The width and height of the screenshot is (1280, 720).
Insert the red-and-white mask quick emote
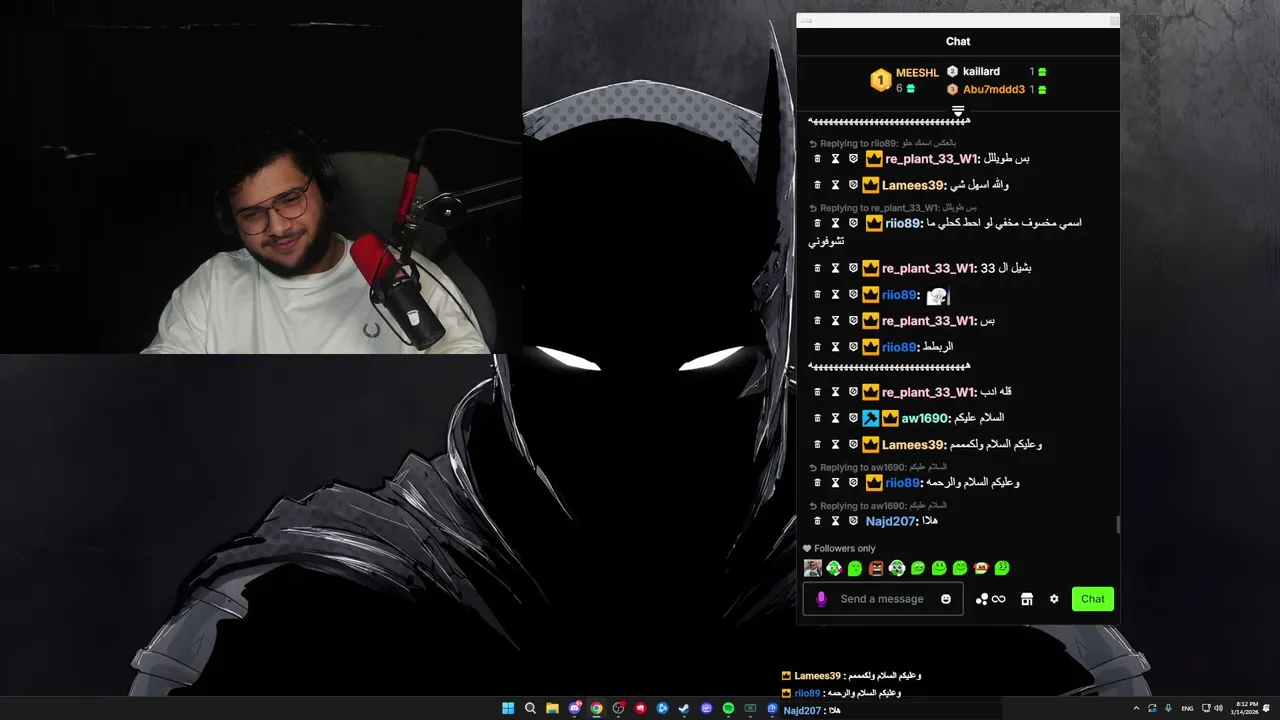981,568
